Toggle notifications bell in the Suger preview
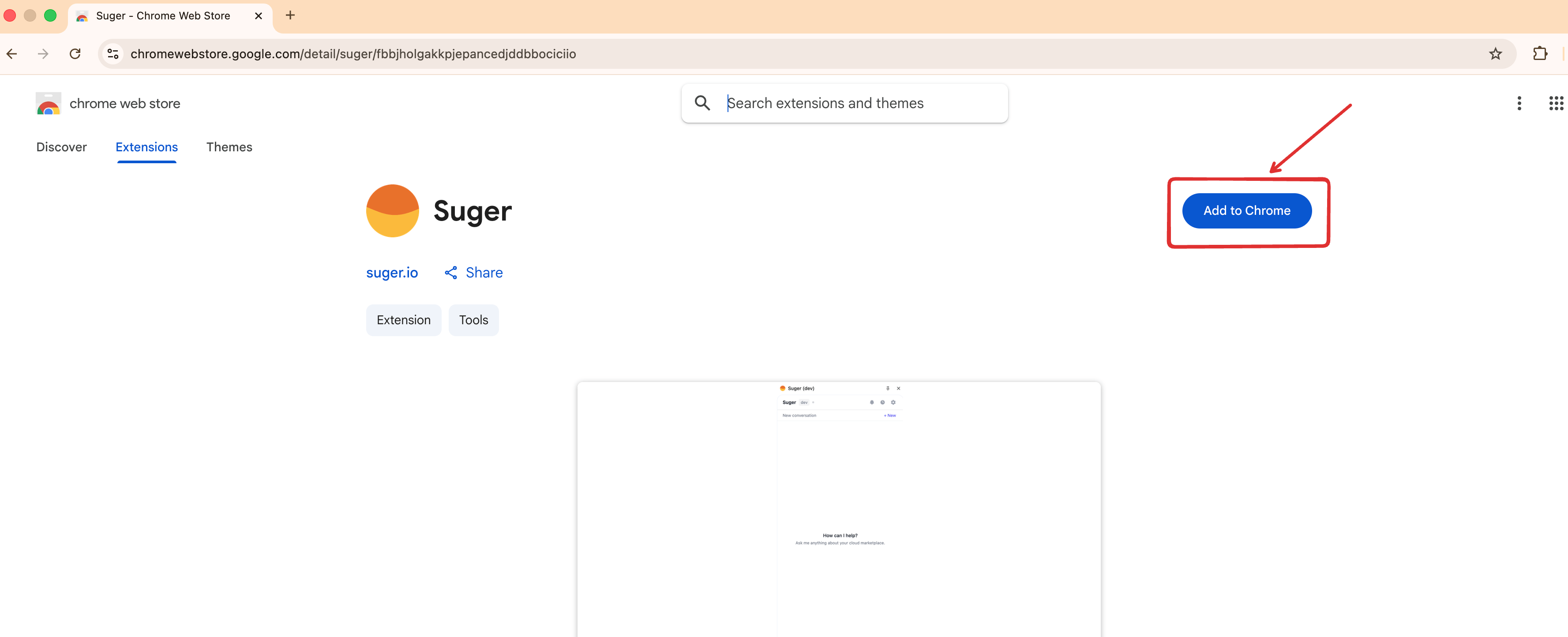This screenshot has width=1568, height=637. 872,403
